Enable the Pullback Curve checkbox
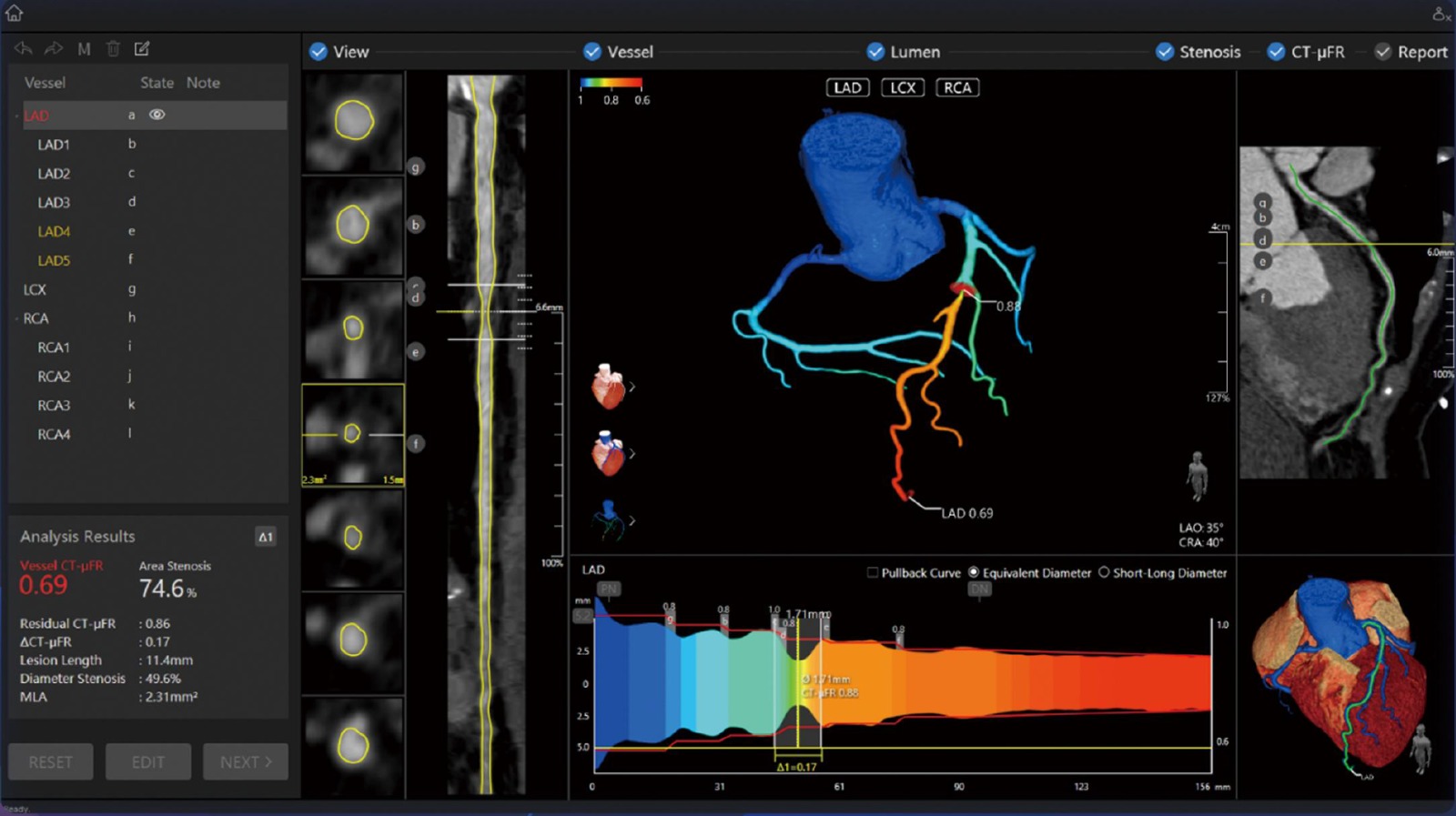 click(x=873, y=573)
